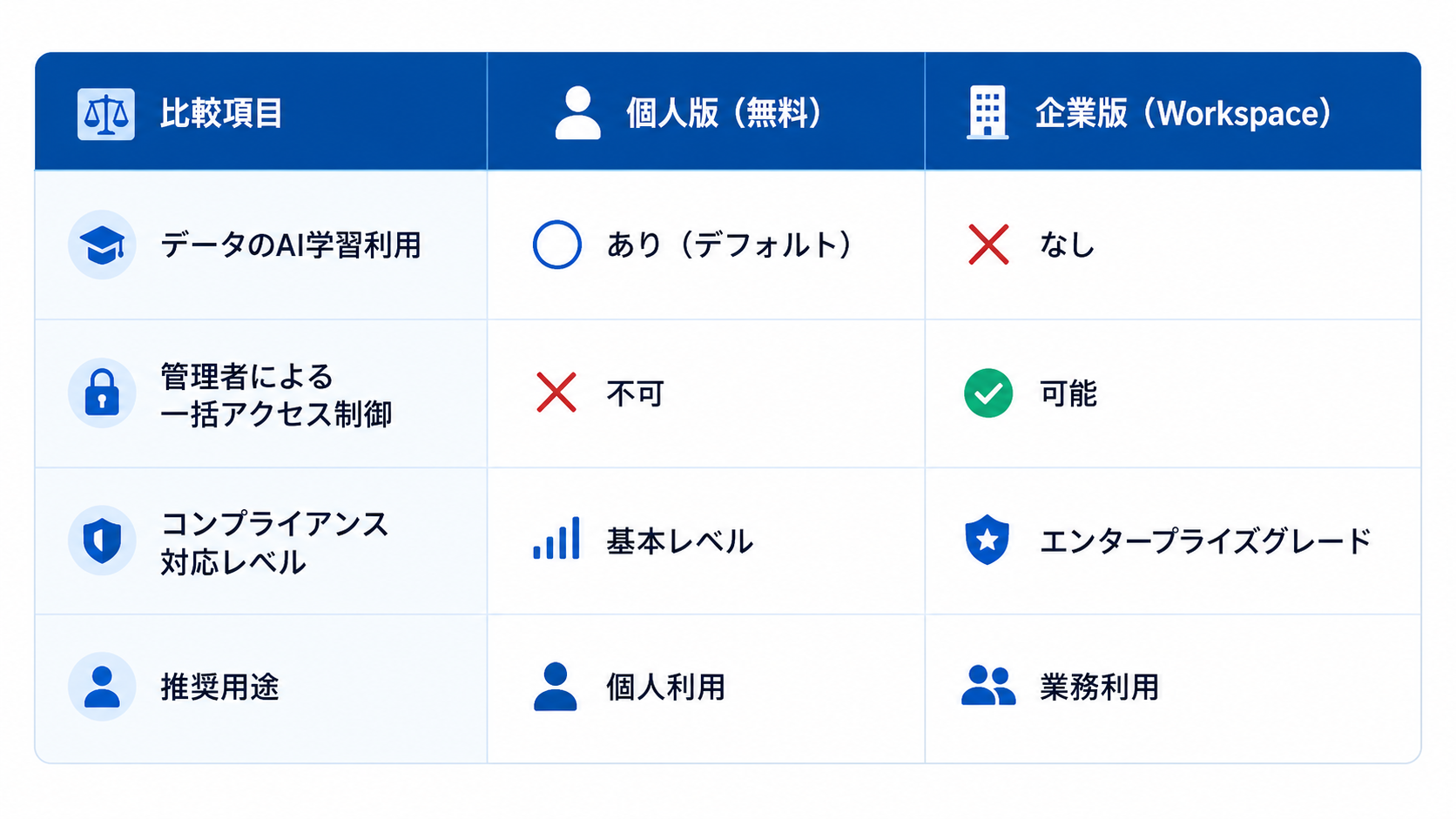
Task: Click the red X beside なし
Action: tap(988, 245)
